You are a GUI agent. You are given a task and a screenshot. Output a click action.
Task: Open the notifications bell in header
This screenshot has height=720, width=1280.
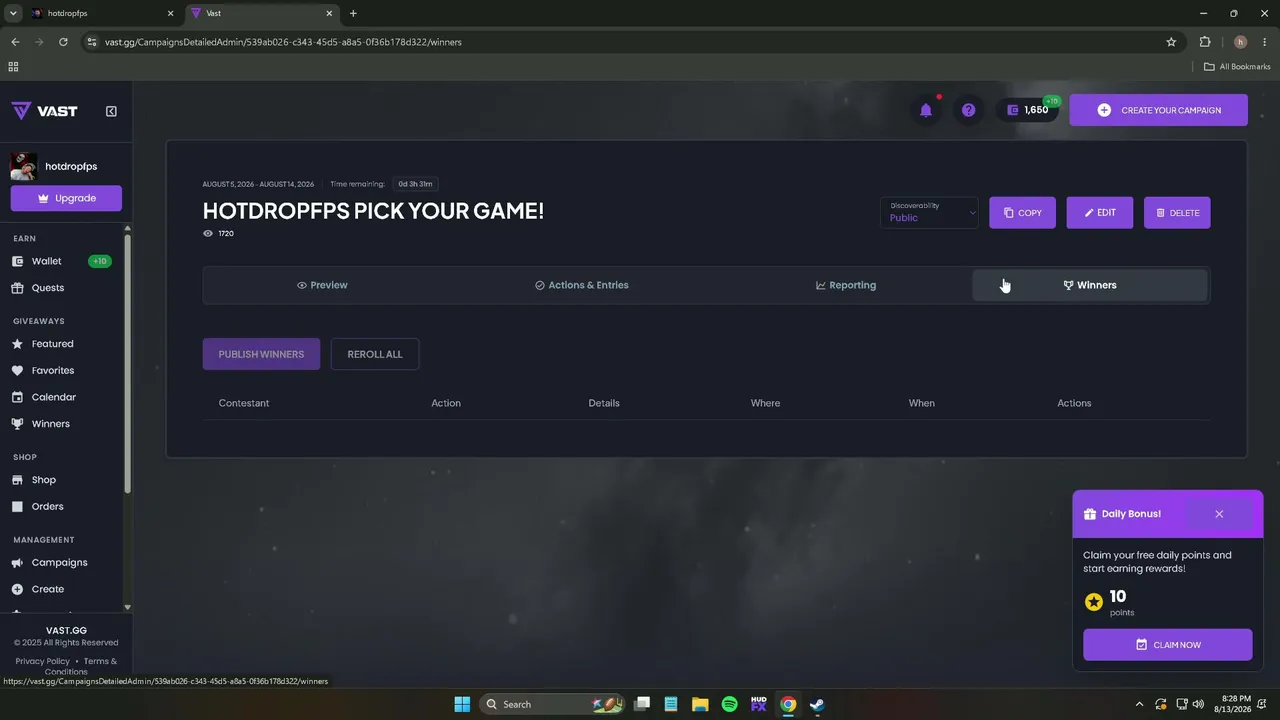click(x=926, y=110)
